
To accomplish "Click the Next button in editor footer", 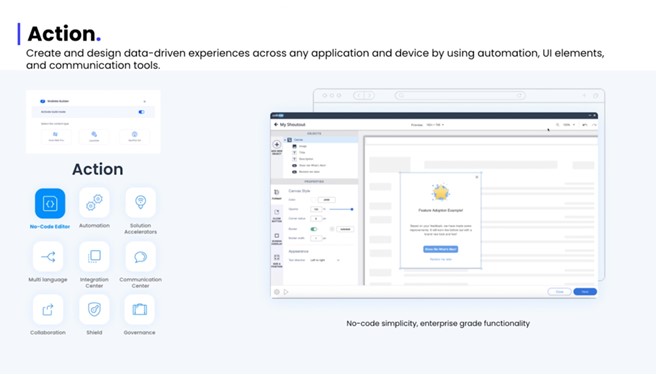I will pyautogui.click(x=585, y=292).
